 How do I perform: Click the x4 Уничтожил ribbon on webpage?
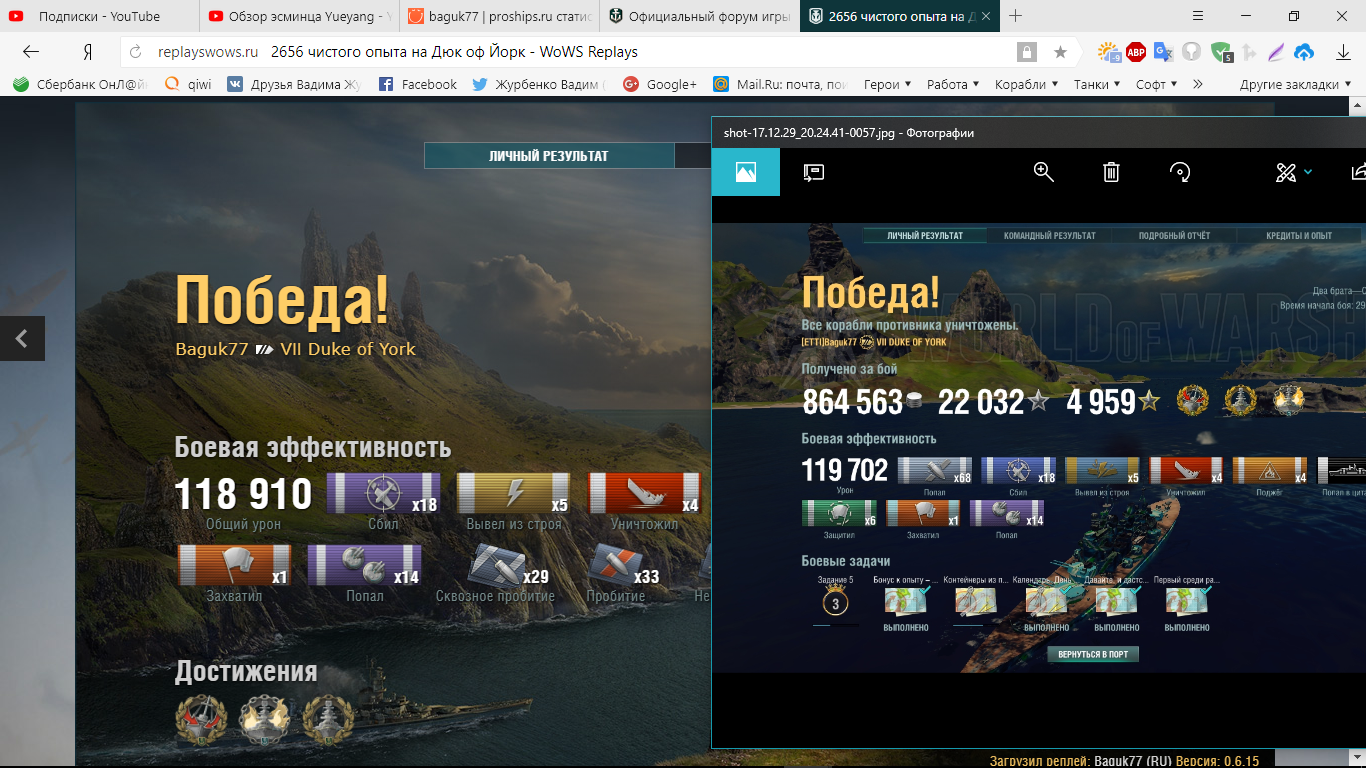[644, 493]
